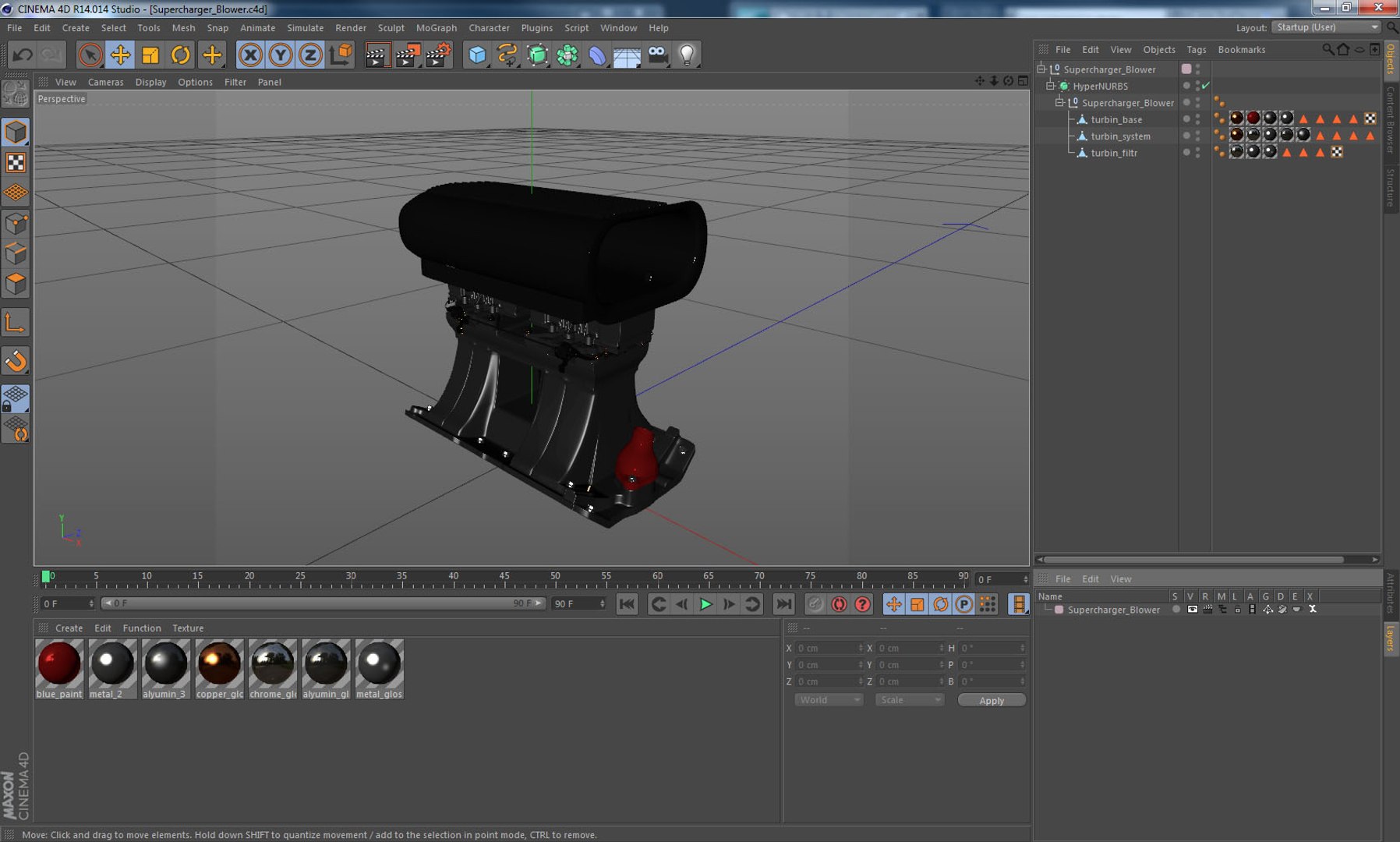Collapse top Supercharger_Blower tree node
Viewport: 1400px width, 842px height.
pyautogui.click(x=1041, y=69)
